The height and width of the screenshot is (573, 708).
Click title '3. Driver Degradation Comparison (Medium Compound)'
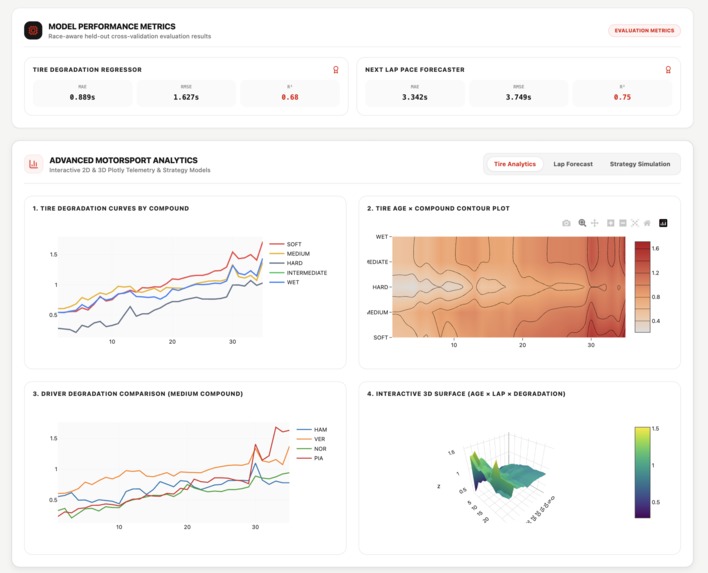coord(138,394)
